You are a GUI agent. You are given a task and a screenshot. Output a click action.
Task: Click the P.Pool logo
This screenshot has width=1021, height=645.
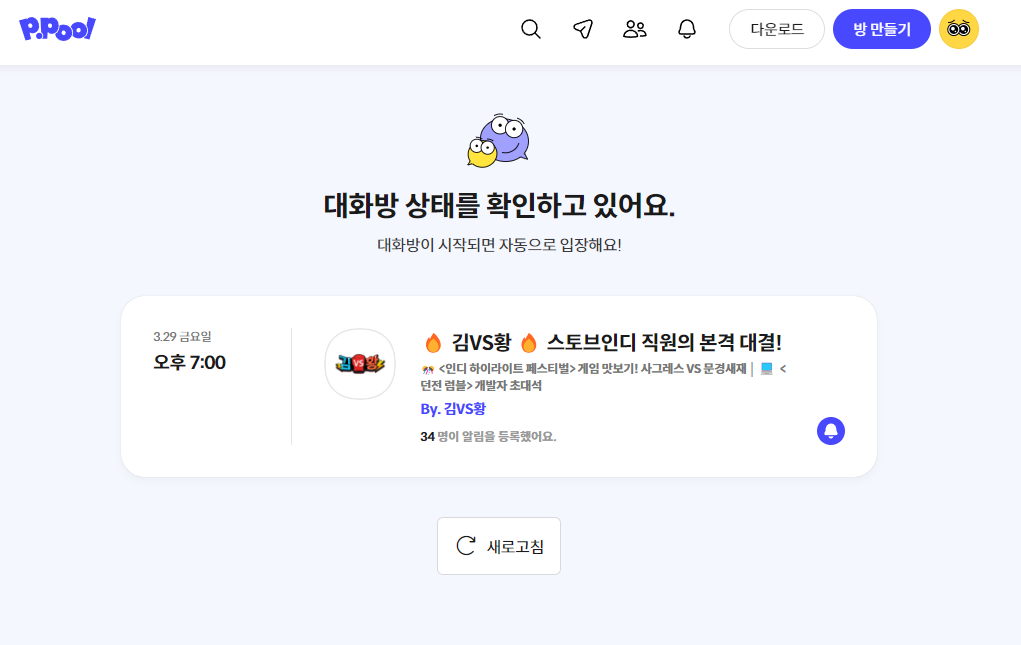pos(57,29)
